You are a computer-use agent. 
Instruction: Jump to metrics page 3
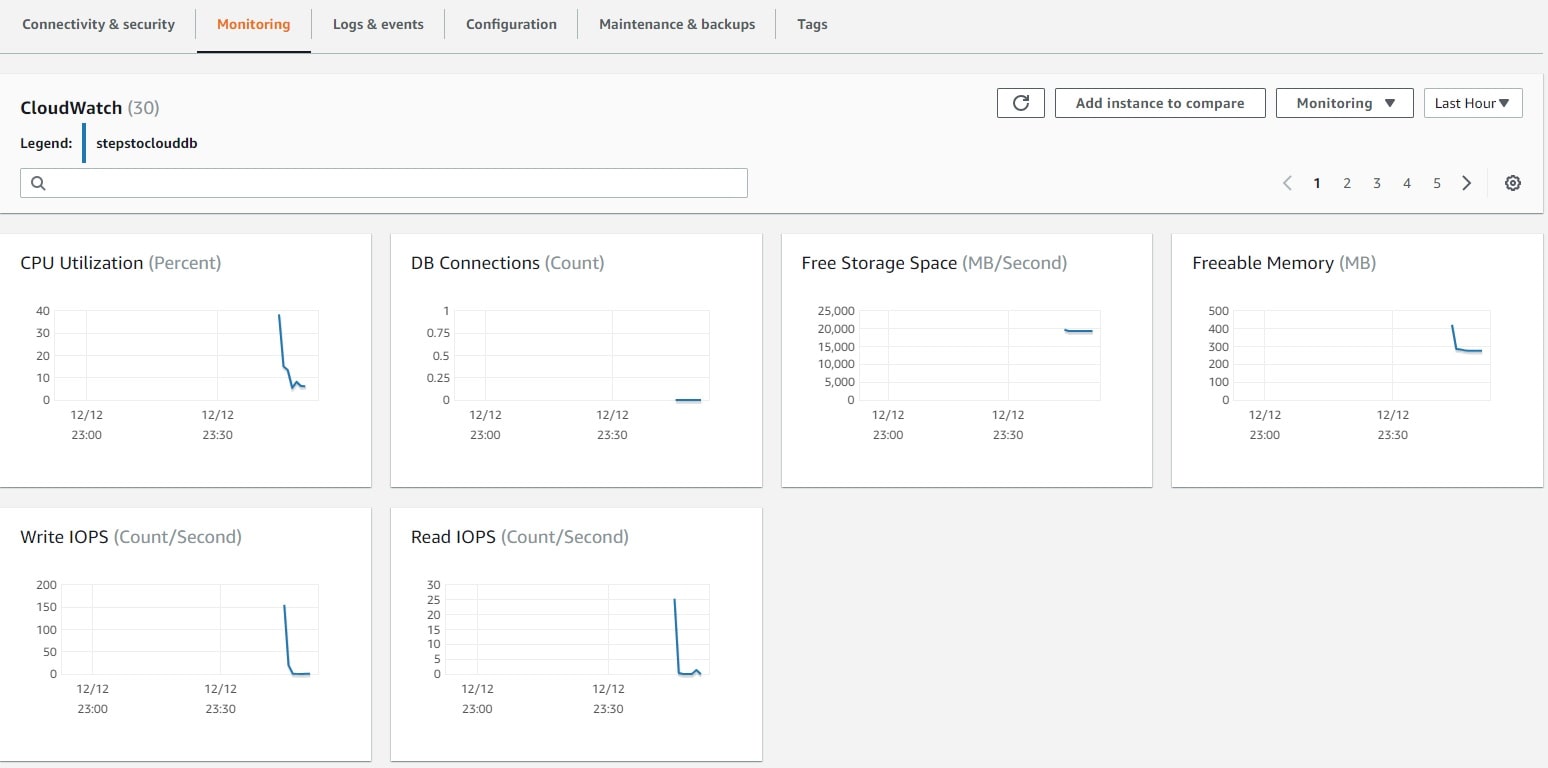[1377, 183]
